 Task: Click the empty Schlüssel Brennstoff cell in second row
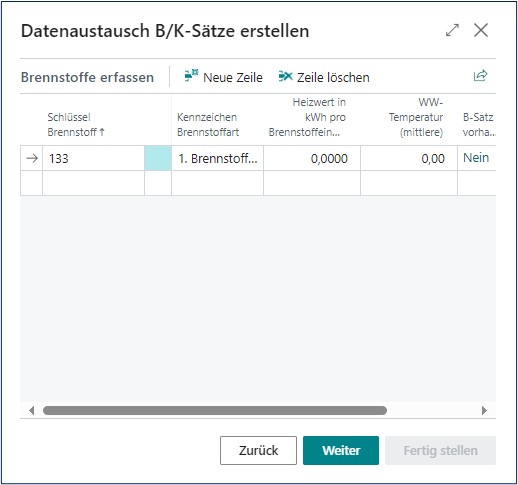pyautogui.click(x=93, y=183)
